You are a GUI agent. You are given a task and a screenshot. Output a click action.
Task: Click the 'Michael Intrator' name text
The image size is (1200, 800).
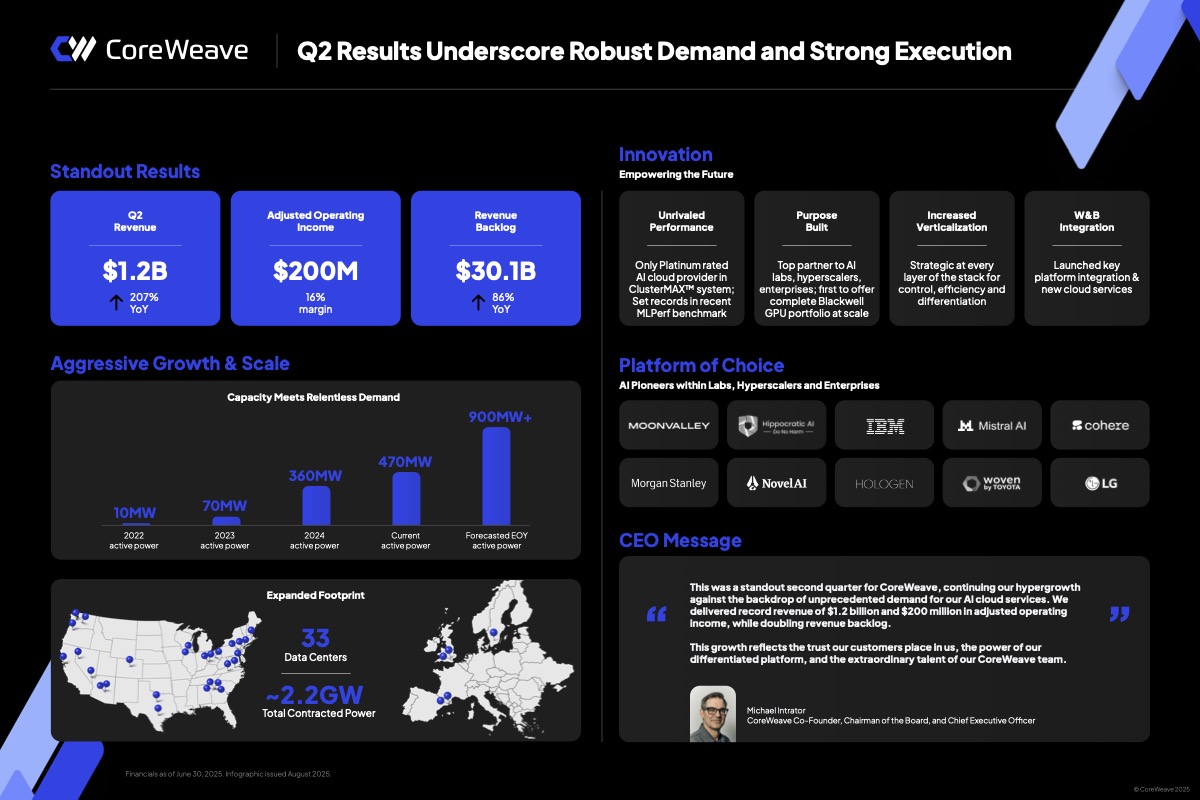click(776, 710)
